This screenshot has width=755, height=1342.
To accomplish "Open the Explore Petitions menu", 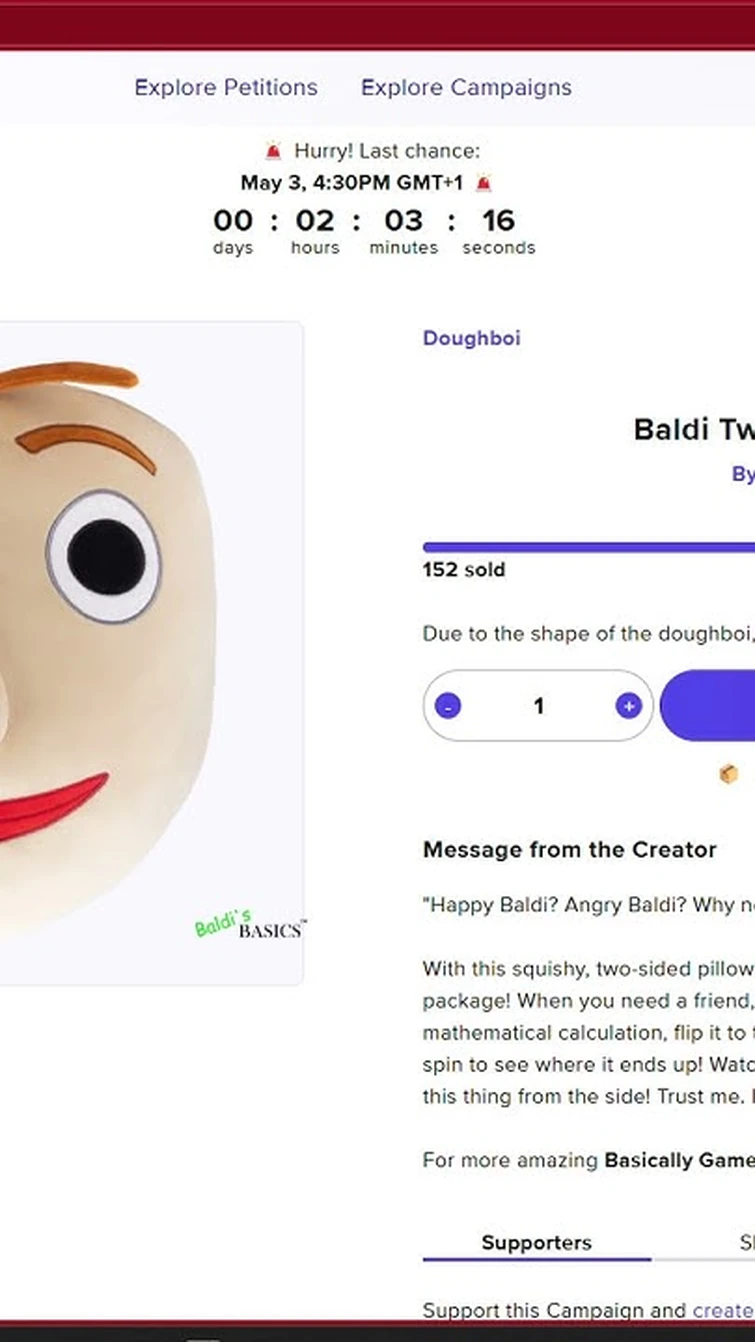I will point(225,88).
